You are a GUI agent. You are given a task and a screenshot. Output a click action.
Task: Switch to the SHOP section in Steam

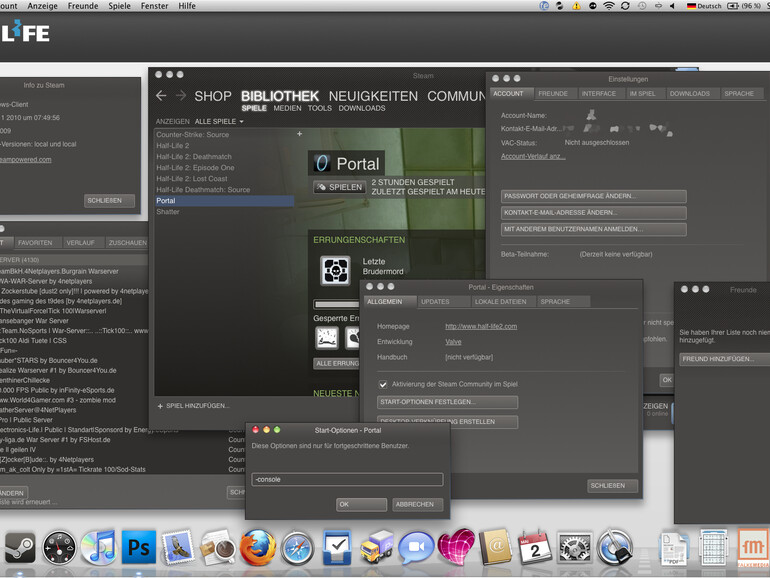213,96
